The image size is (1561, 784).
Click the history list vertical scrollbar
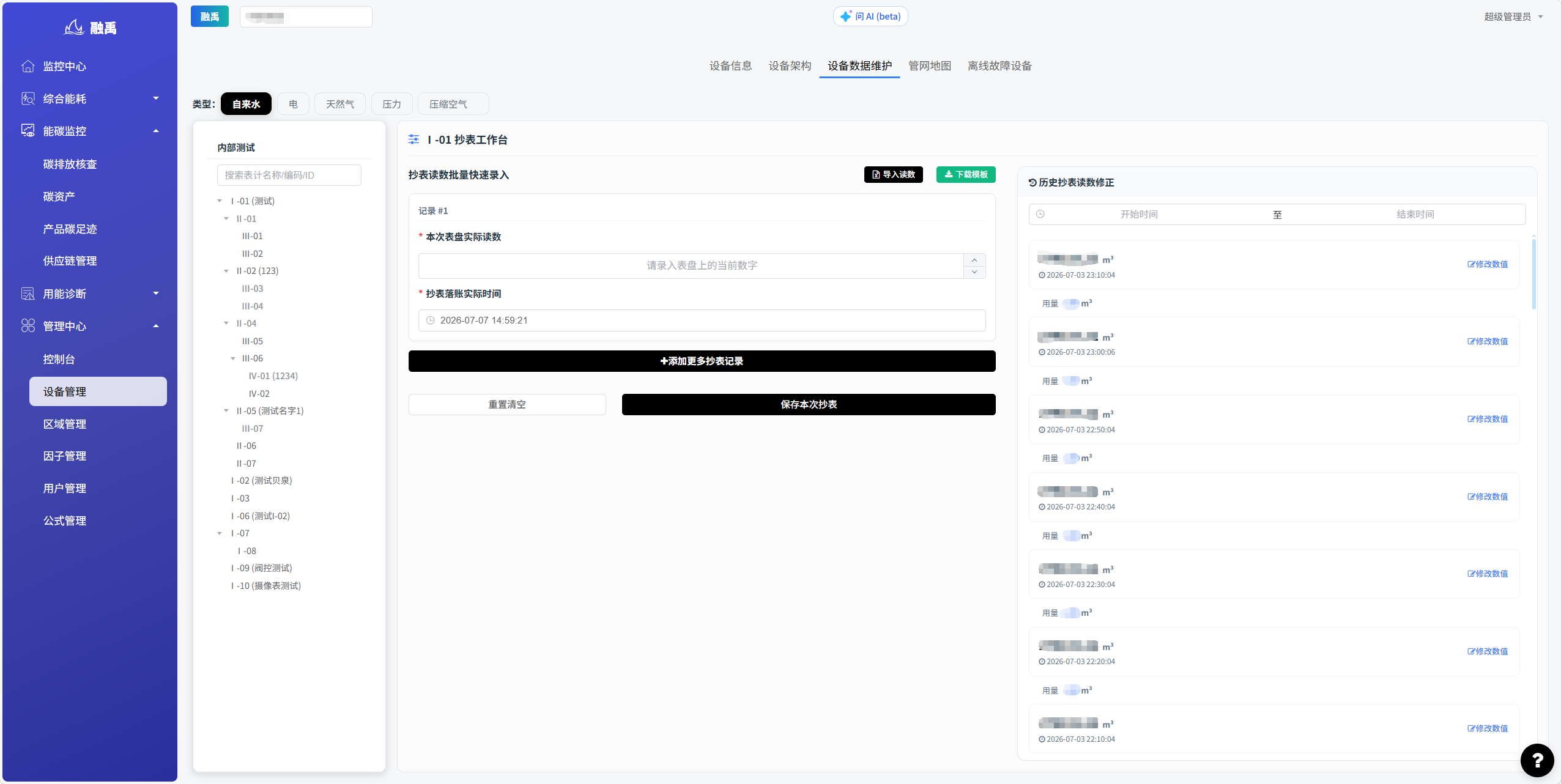coord(1533,274)
